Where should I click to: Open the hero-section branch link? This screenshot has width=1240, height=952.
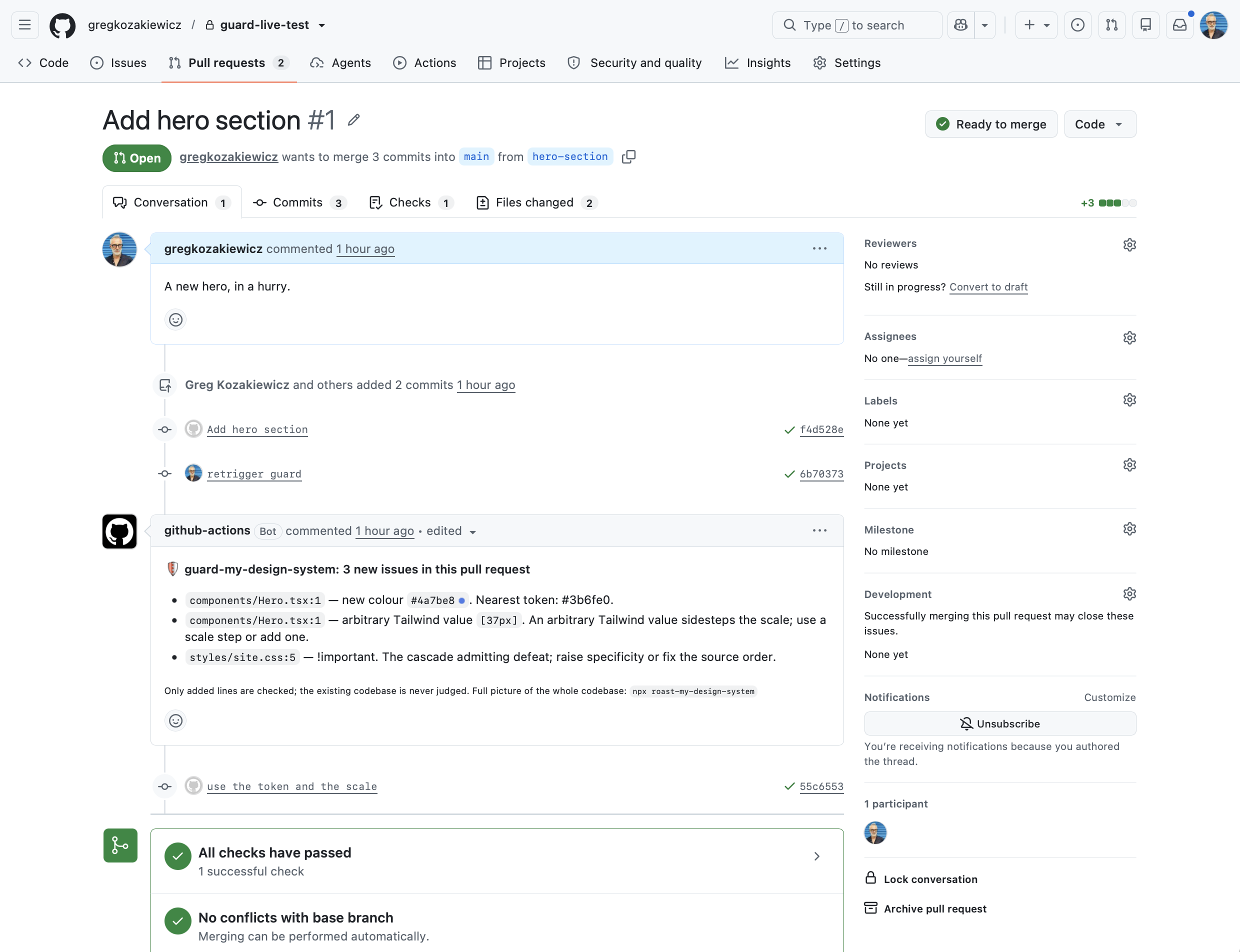coord(569,156)
